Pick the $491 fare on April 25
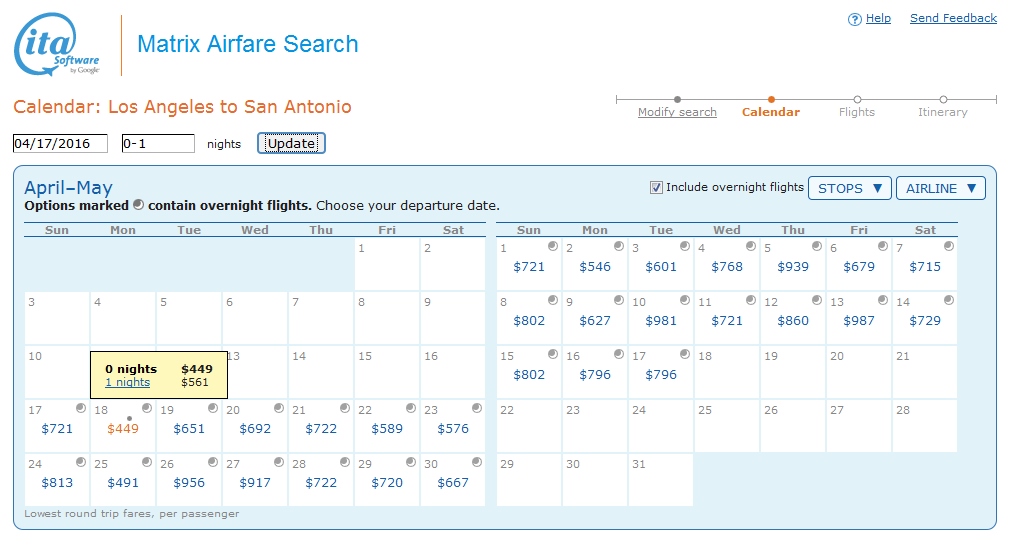The height and width of the screenshot is (548, 1012). tap(123, 483)
